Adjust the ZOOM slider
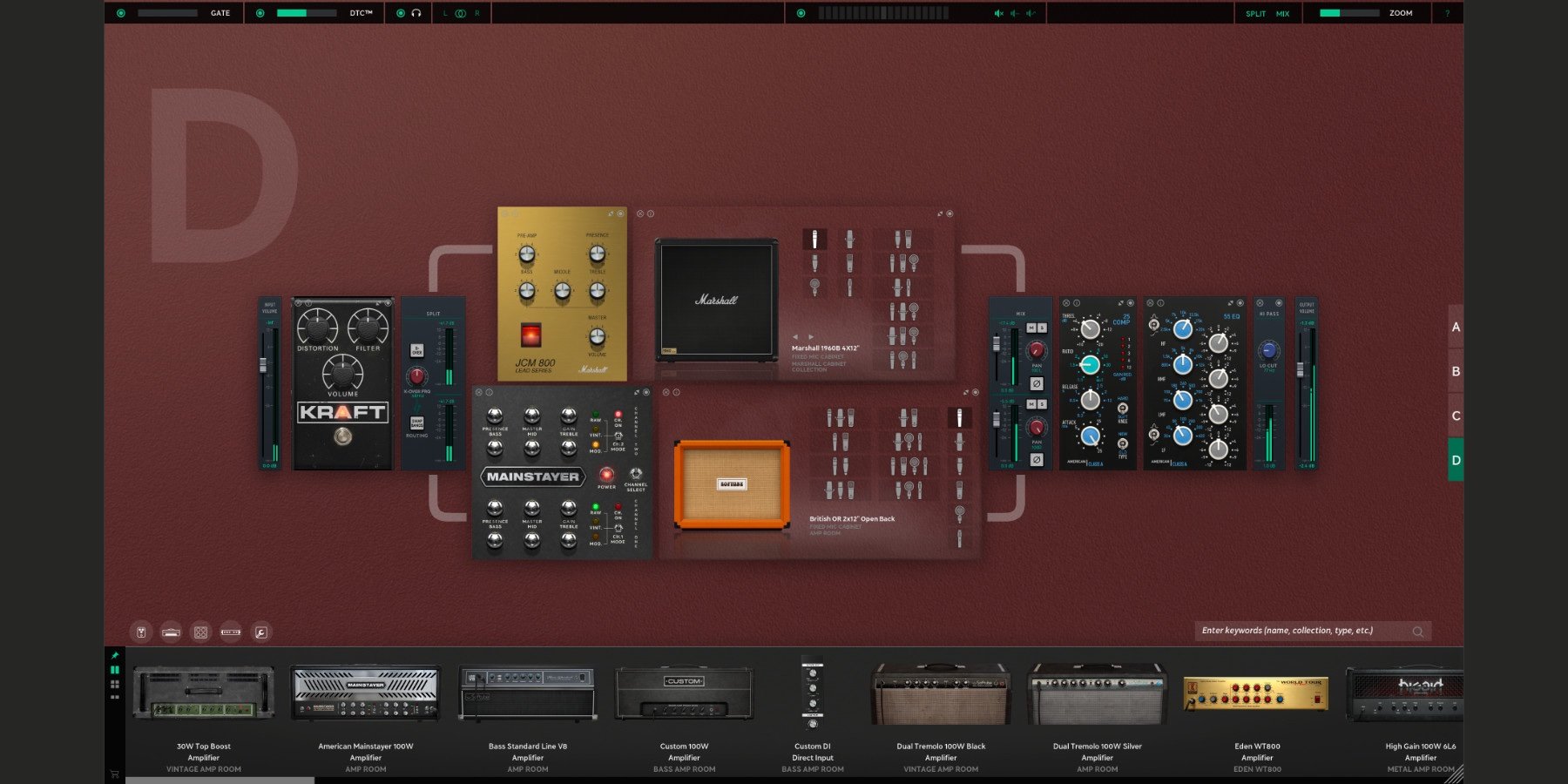 1348,13
